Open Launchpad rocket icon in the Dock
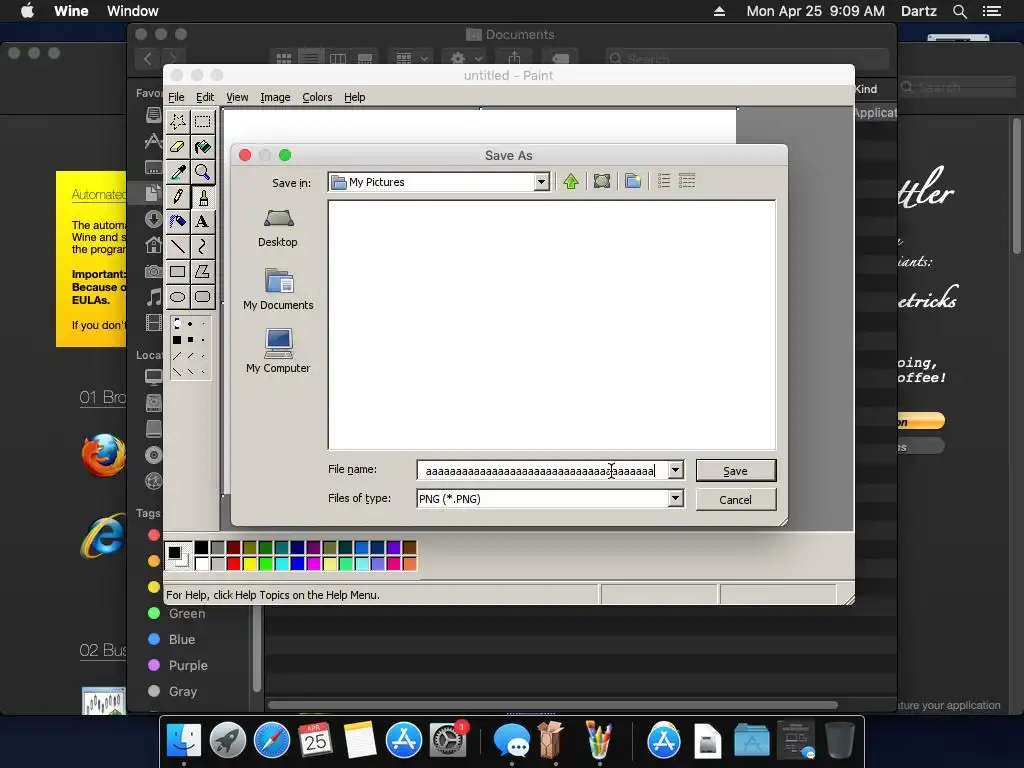 (228, 741)
